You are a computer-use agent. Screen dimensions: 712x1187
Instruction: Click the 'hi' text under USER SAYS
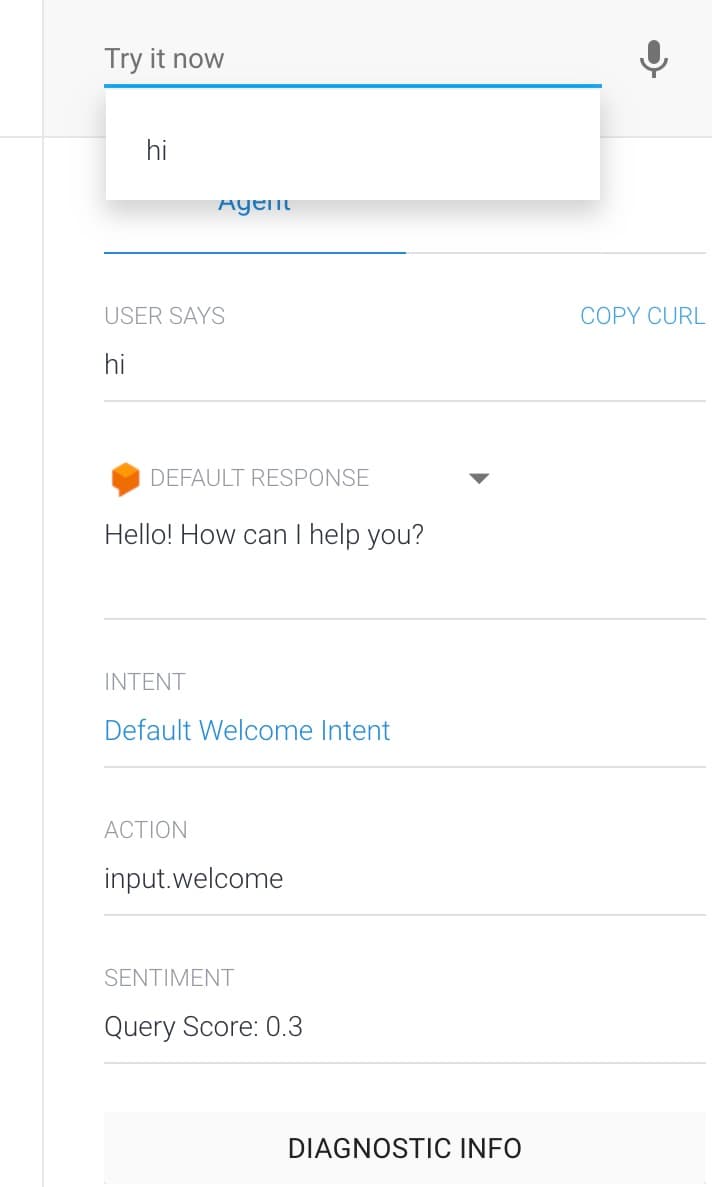[115, 365]
